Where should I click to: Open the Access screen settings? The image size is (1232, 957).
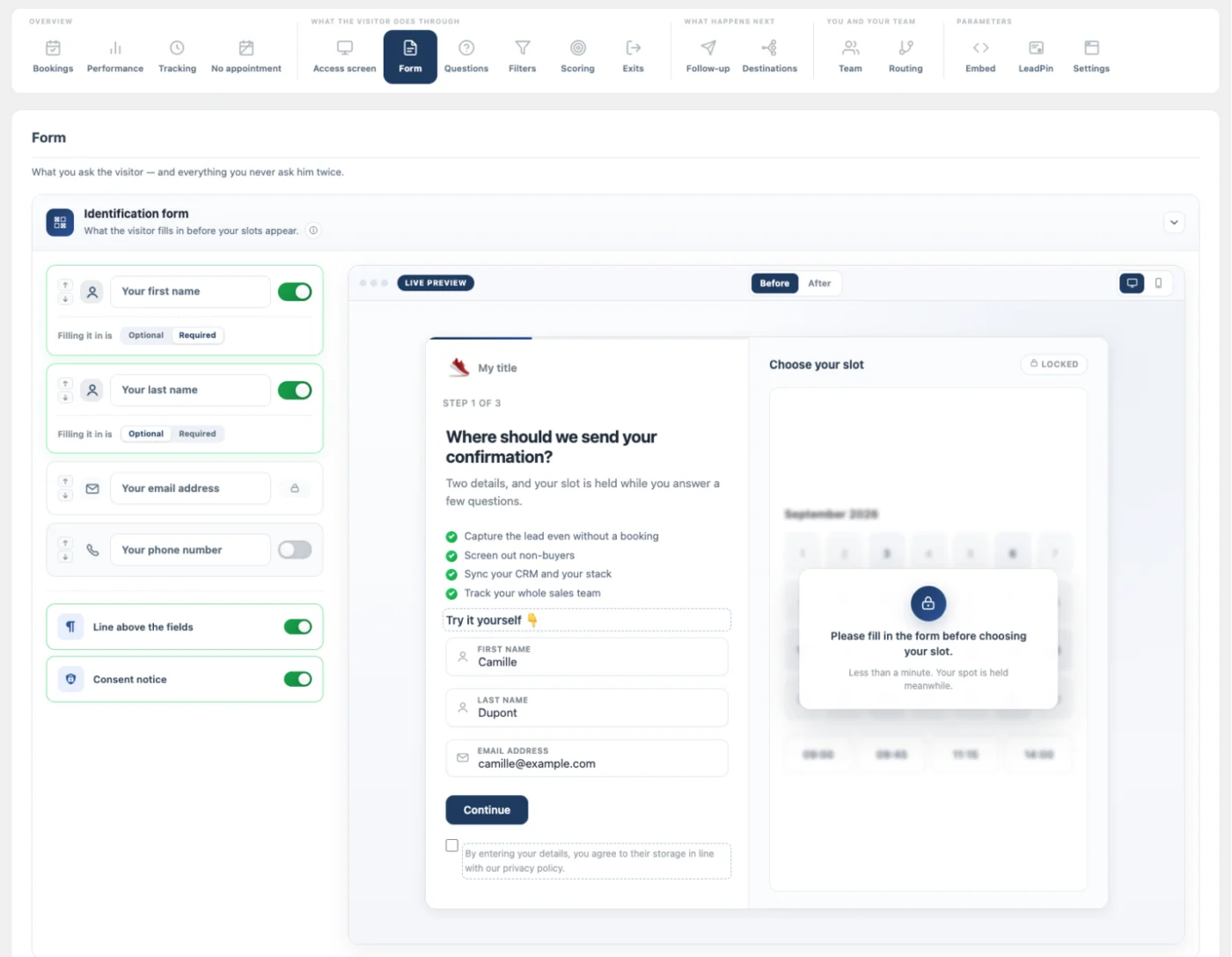[345, 56]
